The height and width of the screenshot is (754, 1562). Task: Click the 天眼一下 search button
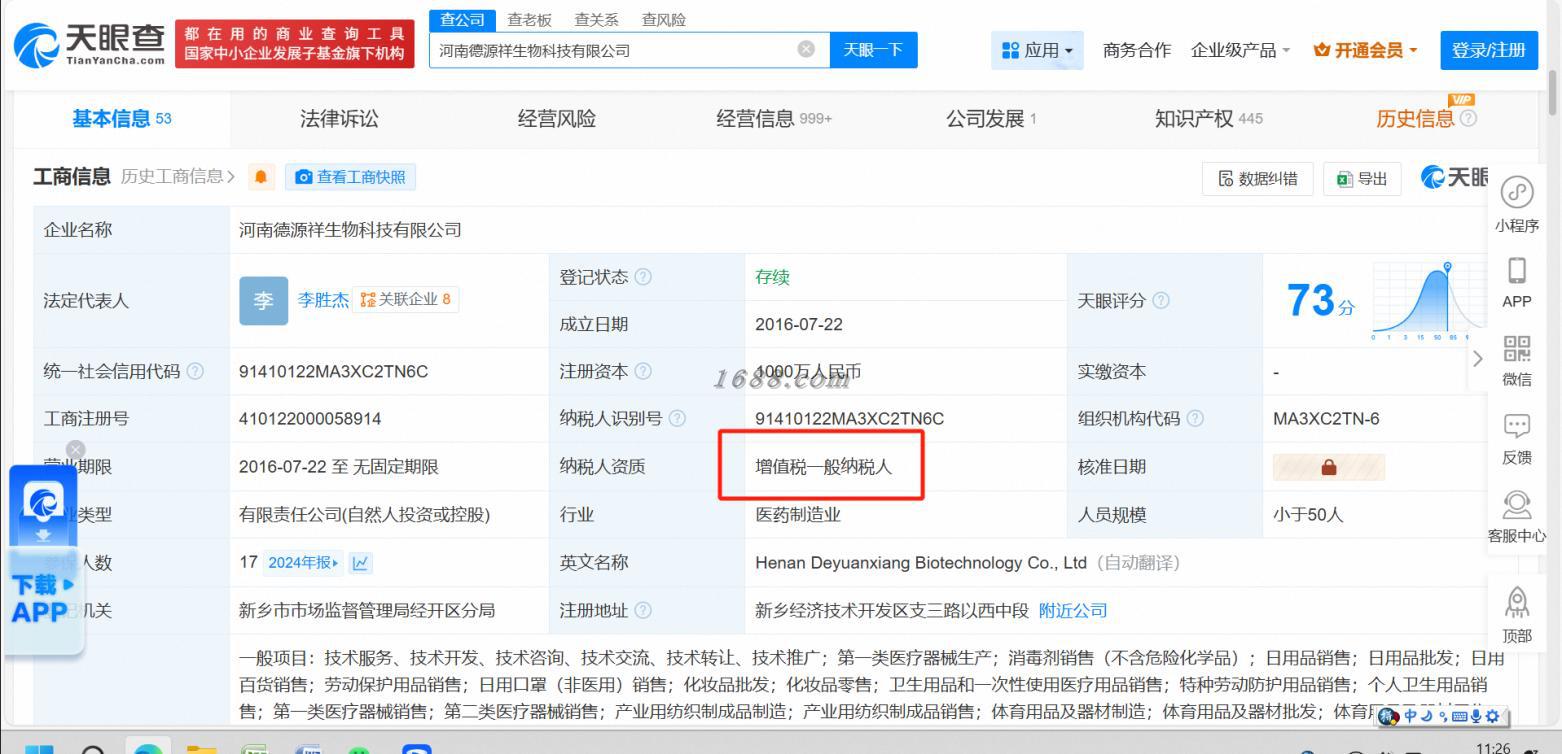(873, 50)
